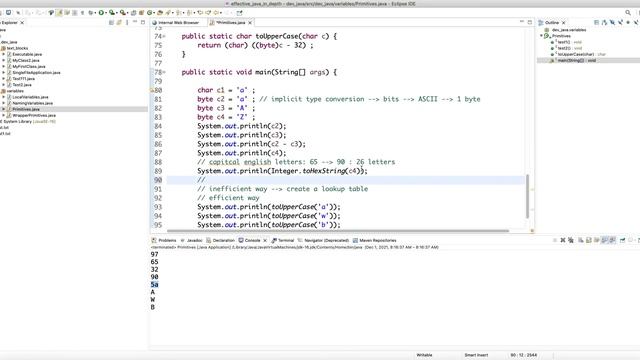Minimize the editor area
Viewport: 640px width, 360px height.
tap(522, 22)
